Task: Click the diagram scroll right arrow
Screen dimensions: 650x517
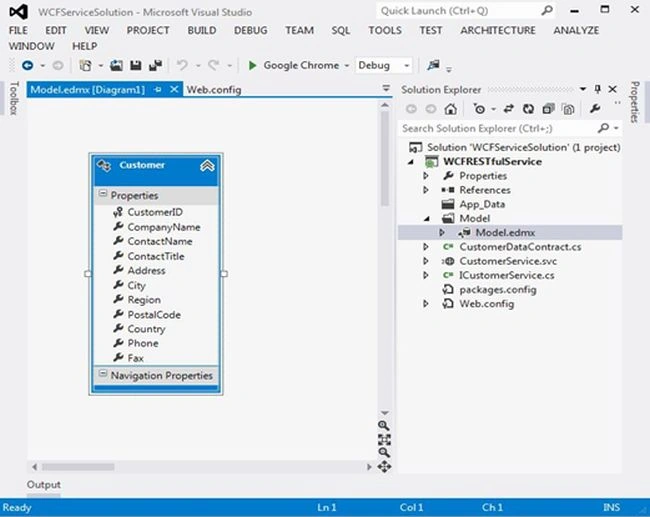Action: [369, 467]
